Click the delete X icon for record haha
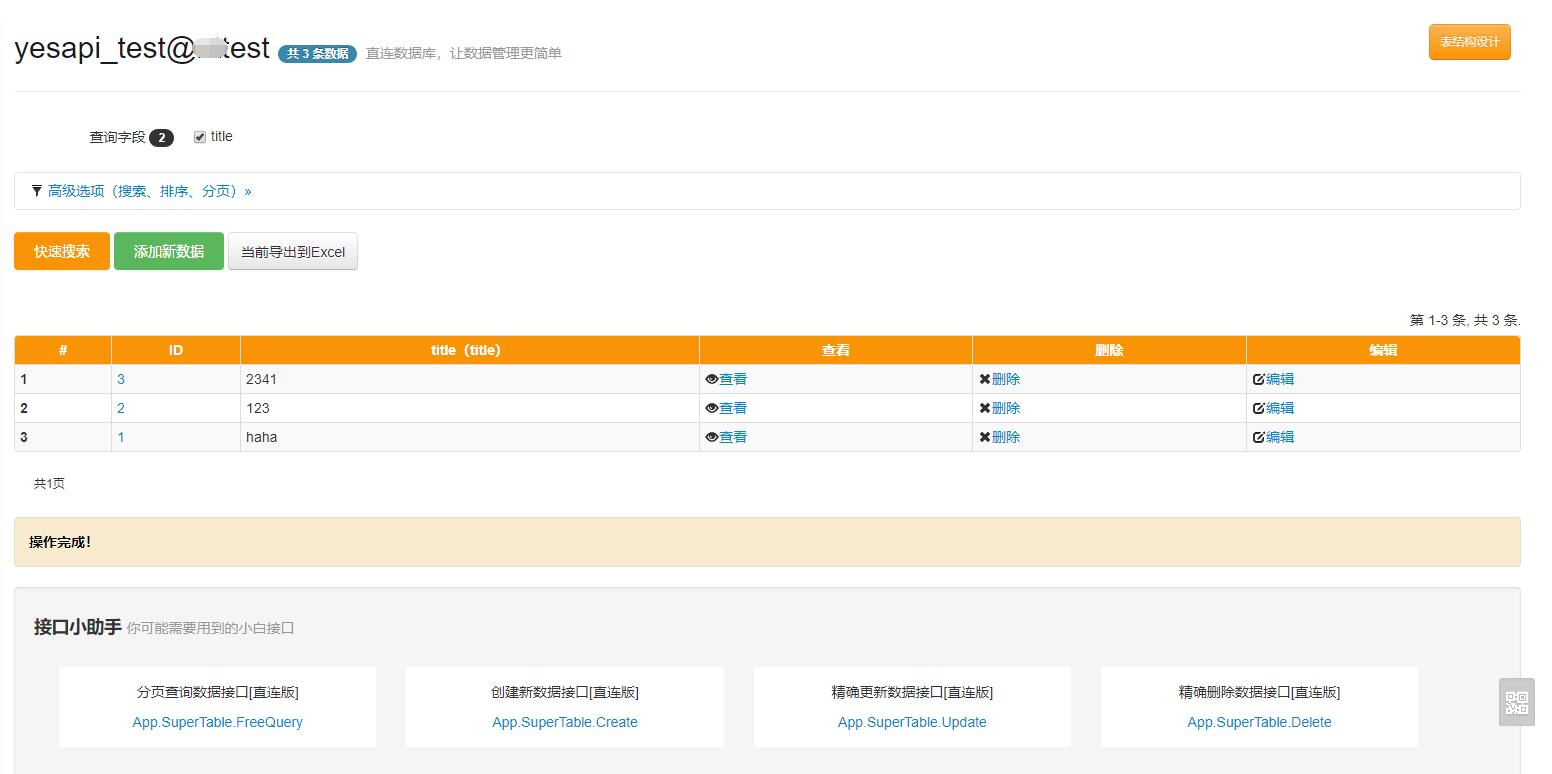The image size is (1552, 774). [986, 437]
